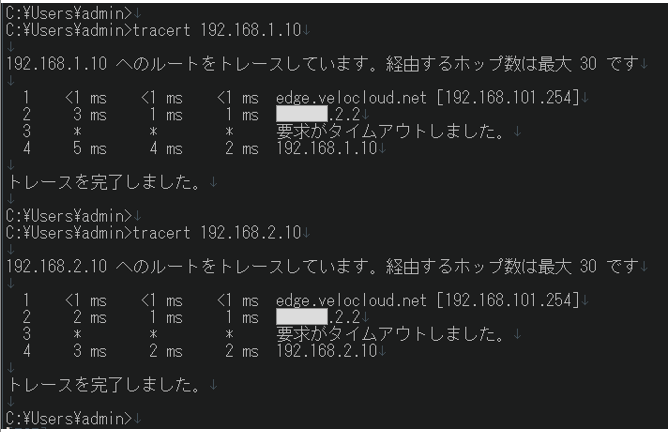The height and width of the screenshot is (432, 672).
Task: Click the masked IP box in first trace
Action: coord(302,114)
